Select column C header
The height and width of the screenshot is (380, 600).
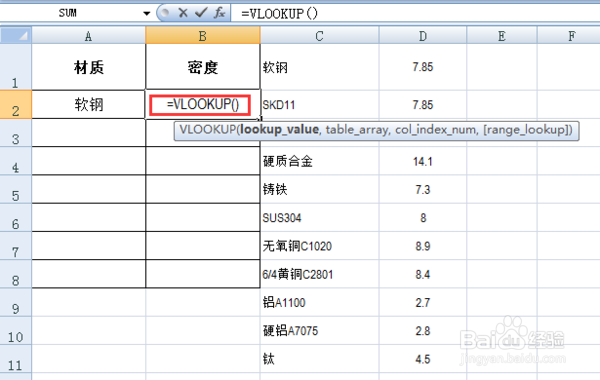click(x=320, y=36)
